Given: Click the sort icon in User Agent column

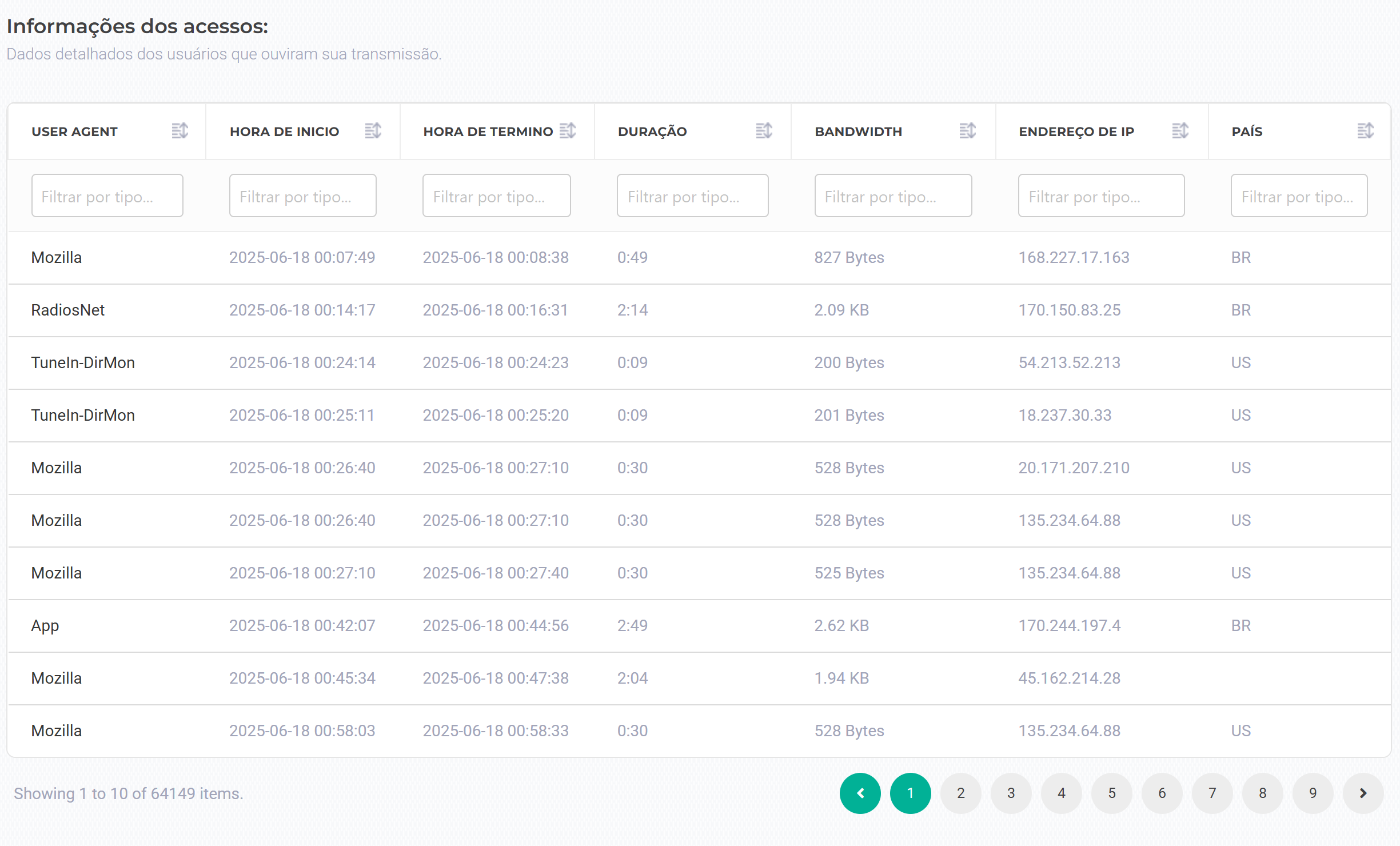Looking at the screenshot, I should pos(180,131).
